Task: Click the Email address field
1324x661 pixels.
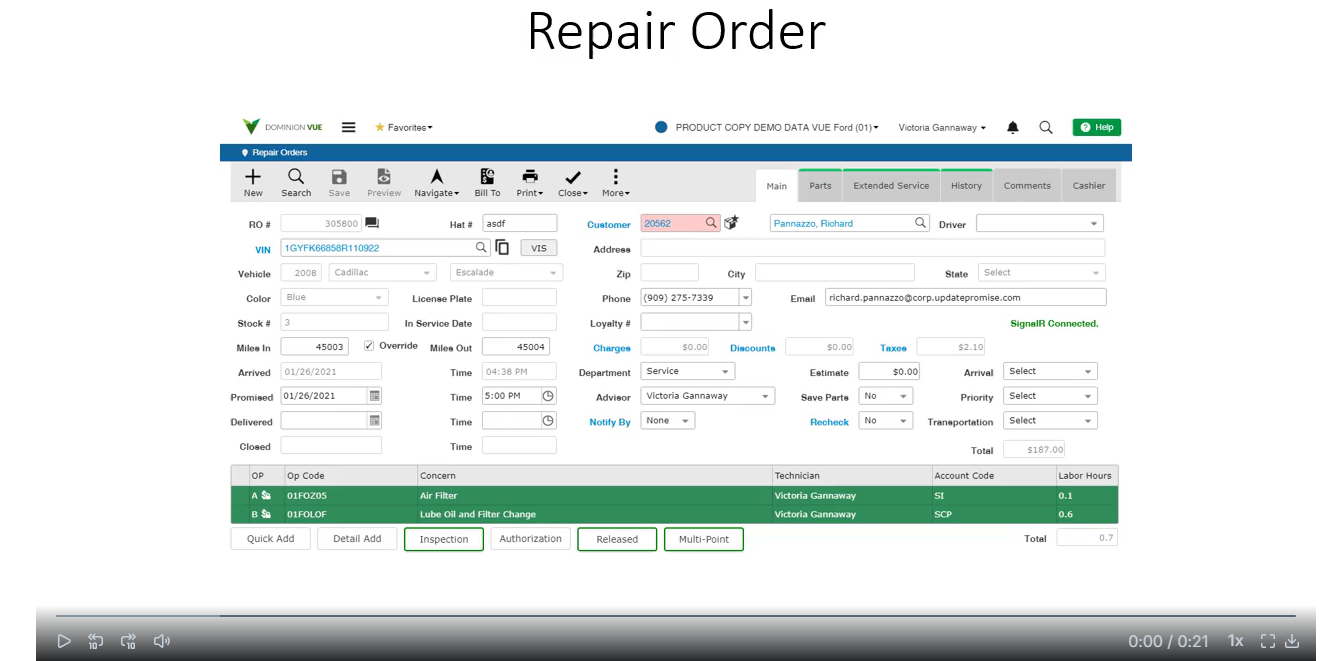Action: pos(966,297)
